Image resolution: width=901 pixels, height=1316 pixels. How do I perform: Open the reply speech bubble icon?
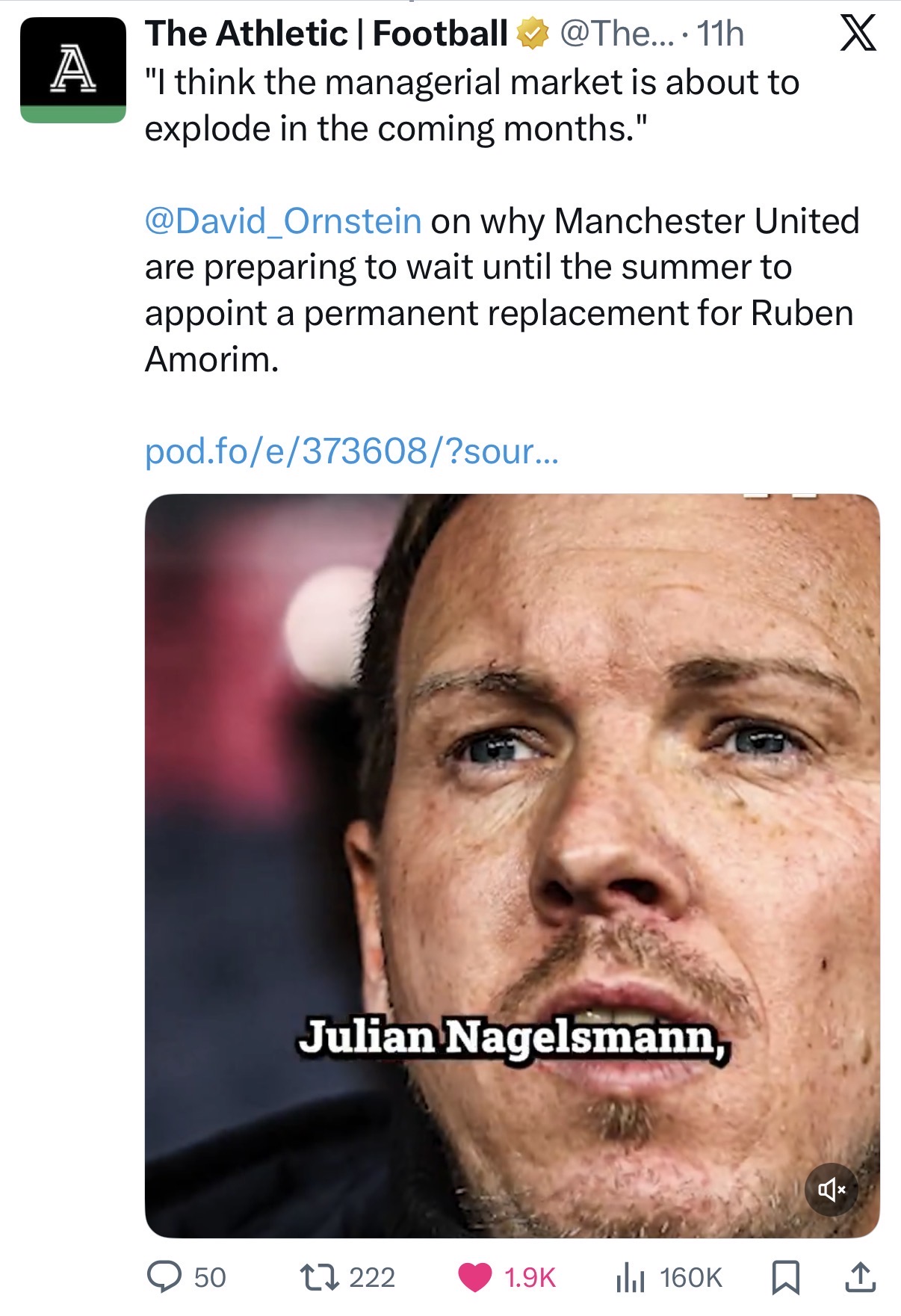point(164,1276)
